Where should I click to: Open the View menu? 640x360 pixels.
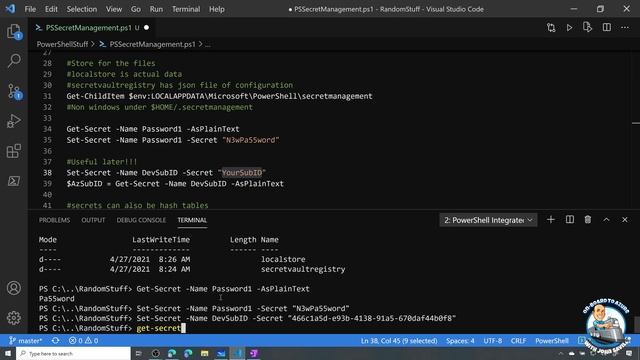tap(114, 9)
